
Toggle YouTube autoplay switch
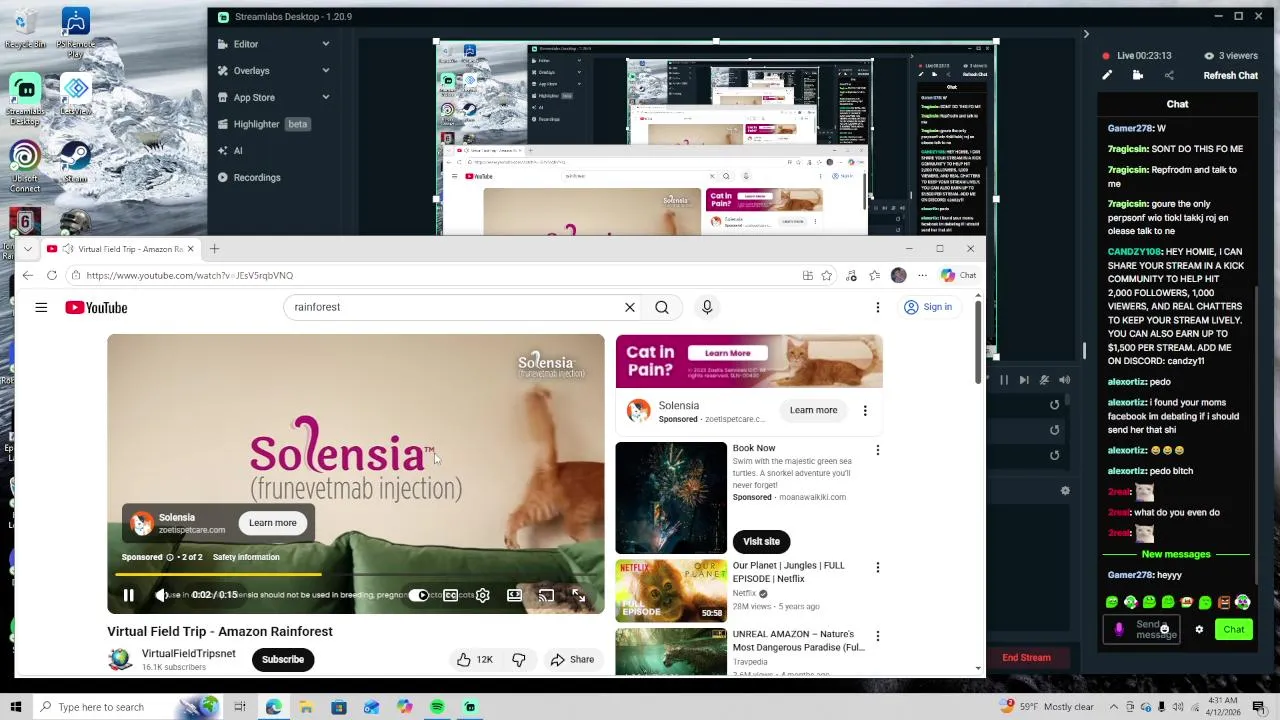click(419, 595)
